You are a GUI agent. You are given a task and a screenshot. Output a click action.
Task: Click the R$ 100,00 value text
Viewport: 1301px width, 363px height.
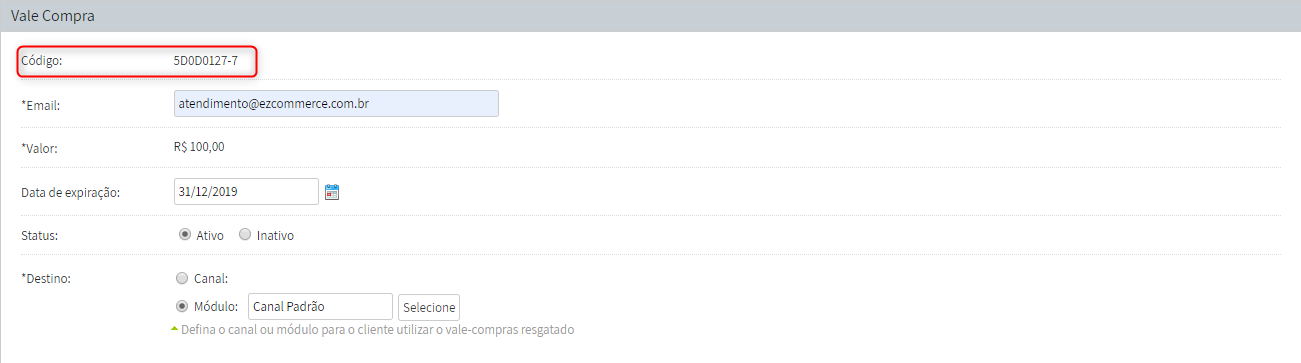[199, 147]
